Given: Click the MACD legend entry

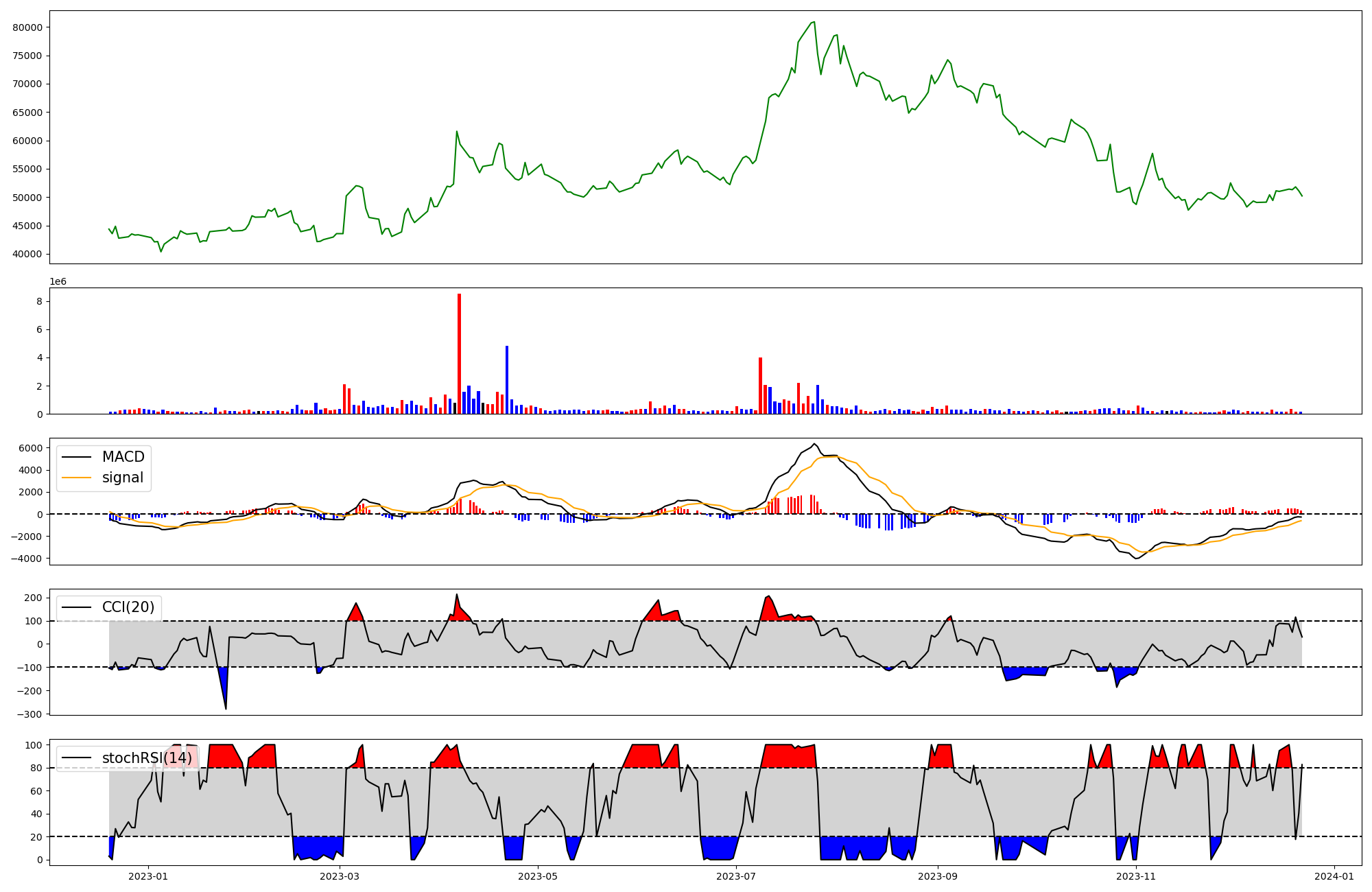Looking at the screenshot, I should pyautogui.click(x=123, y=457).
